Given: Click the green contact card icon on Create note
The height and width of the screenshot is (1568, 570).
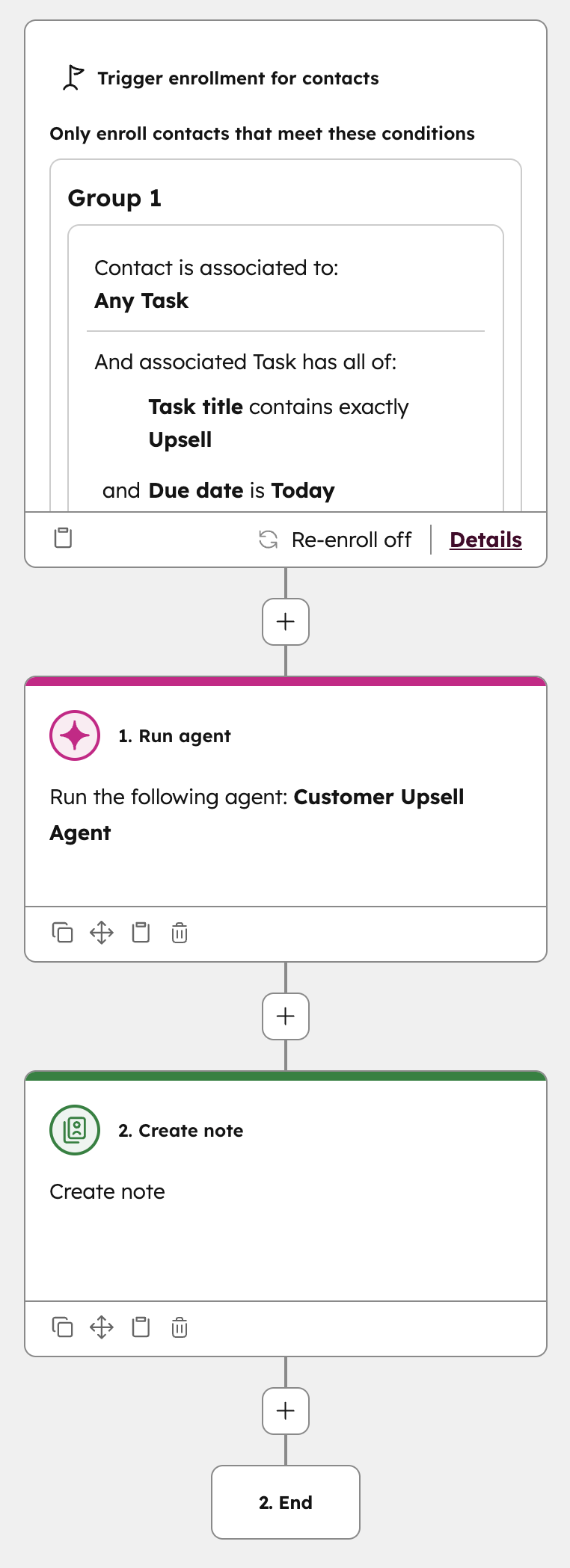Looking at the screenshot, I should point(74,1130).
